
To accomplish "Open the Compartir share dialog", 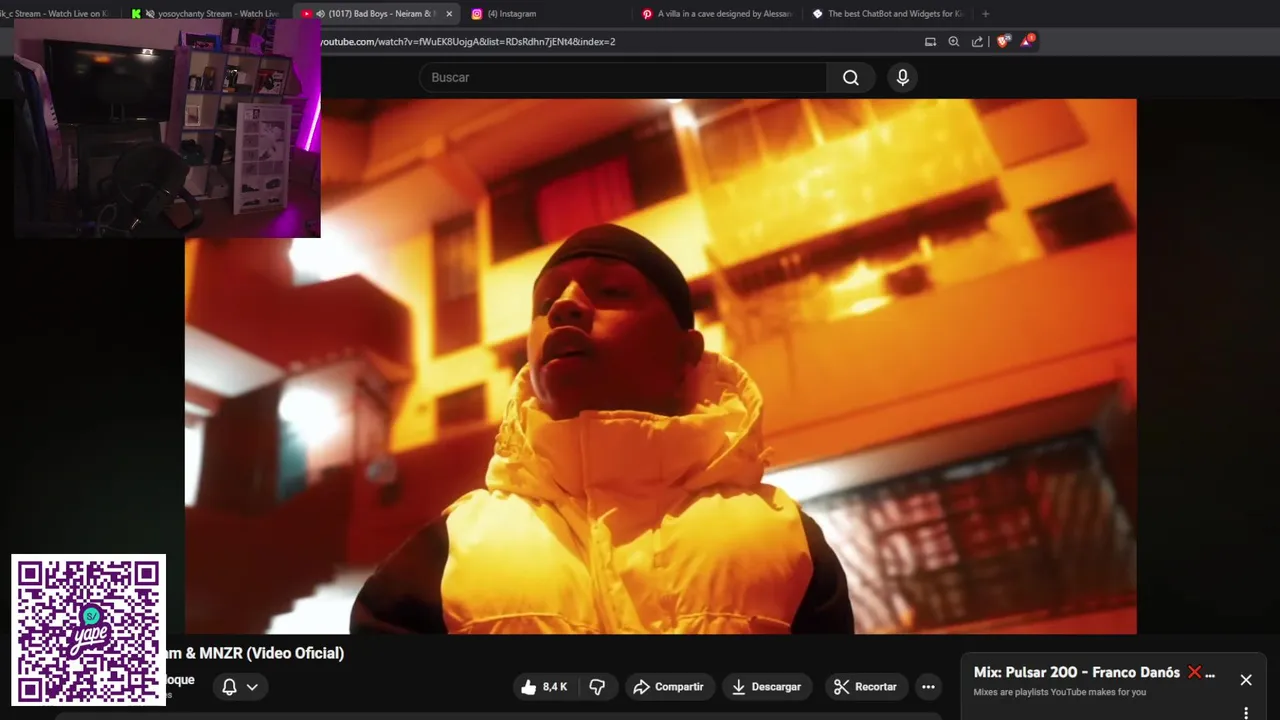I will click(669, 687).
